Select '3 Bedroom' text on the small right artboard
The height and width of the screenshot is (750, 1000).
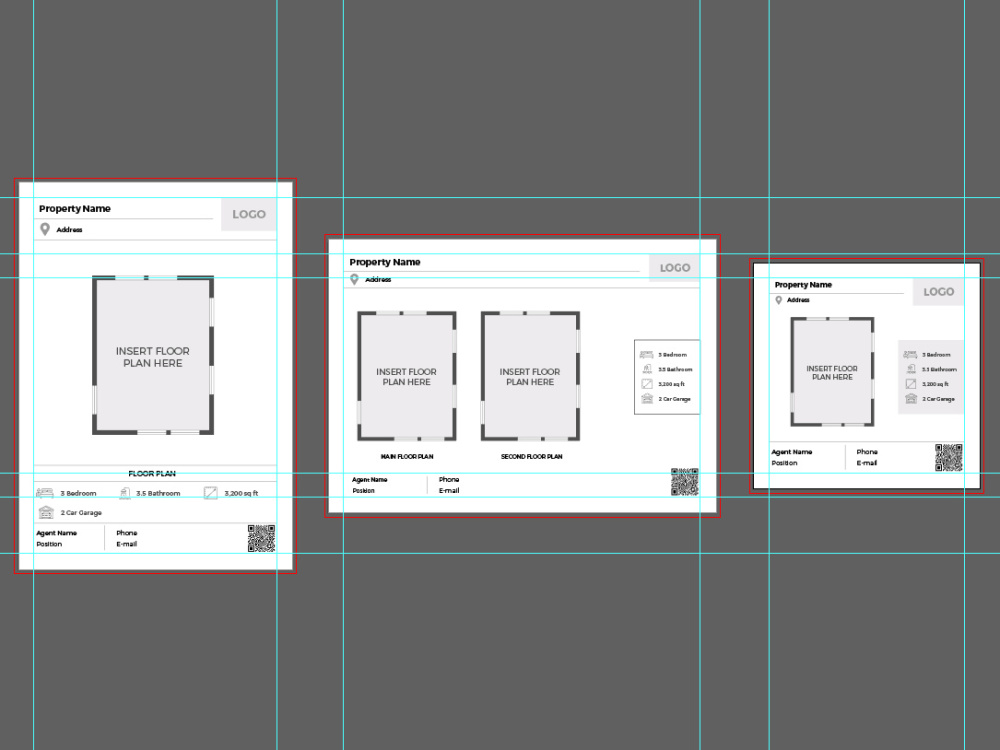point(936,355)
